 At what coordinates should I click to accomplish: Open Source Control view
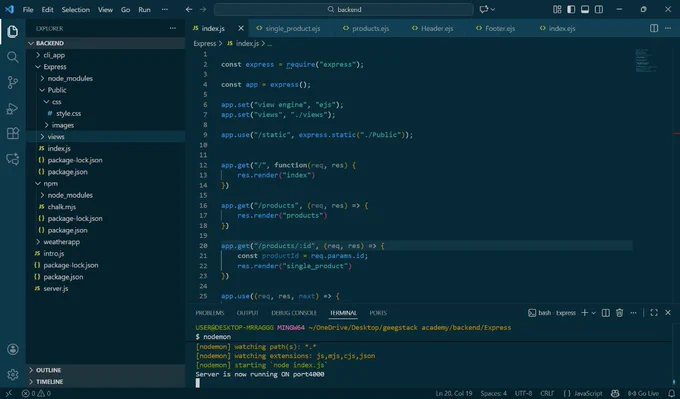click(x=13, y=82)
